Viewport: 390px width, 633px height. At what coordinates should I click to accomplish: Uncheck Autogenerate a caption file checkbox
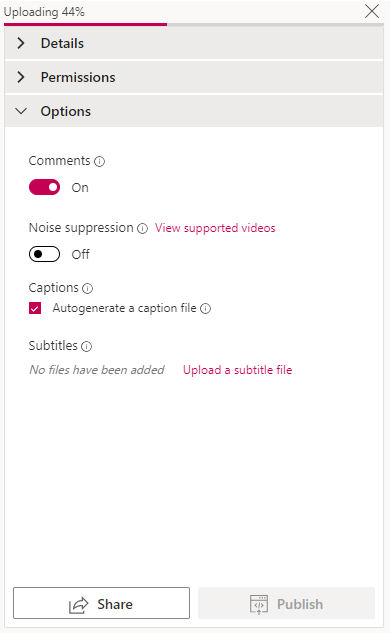click(x=35, y=308)
